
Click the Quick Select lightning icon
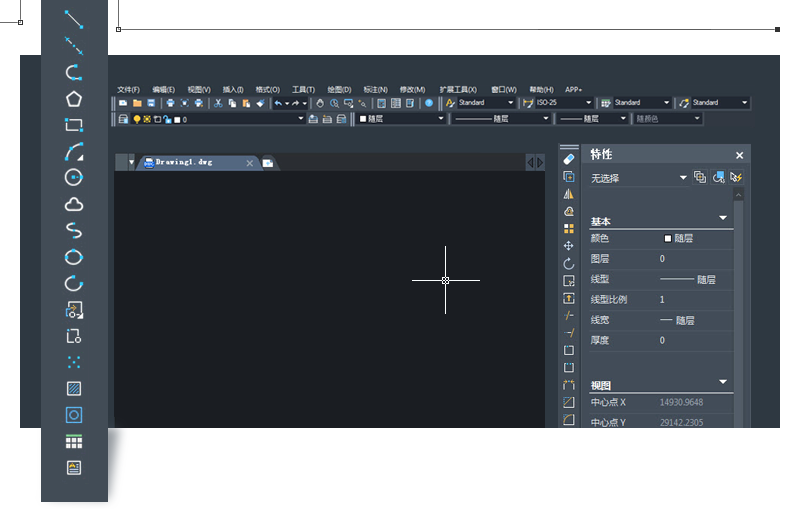tap(736, 178)
